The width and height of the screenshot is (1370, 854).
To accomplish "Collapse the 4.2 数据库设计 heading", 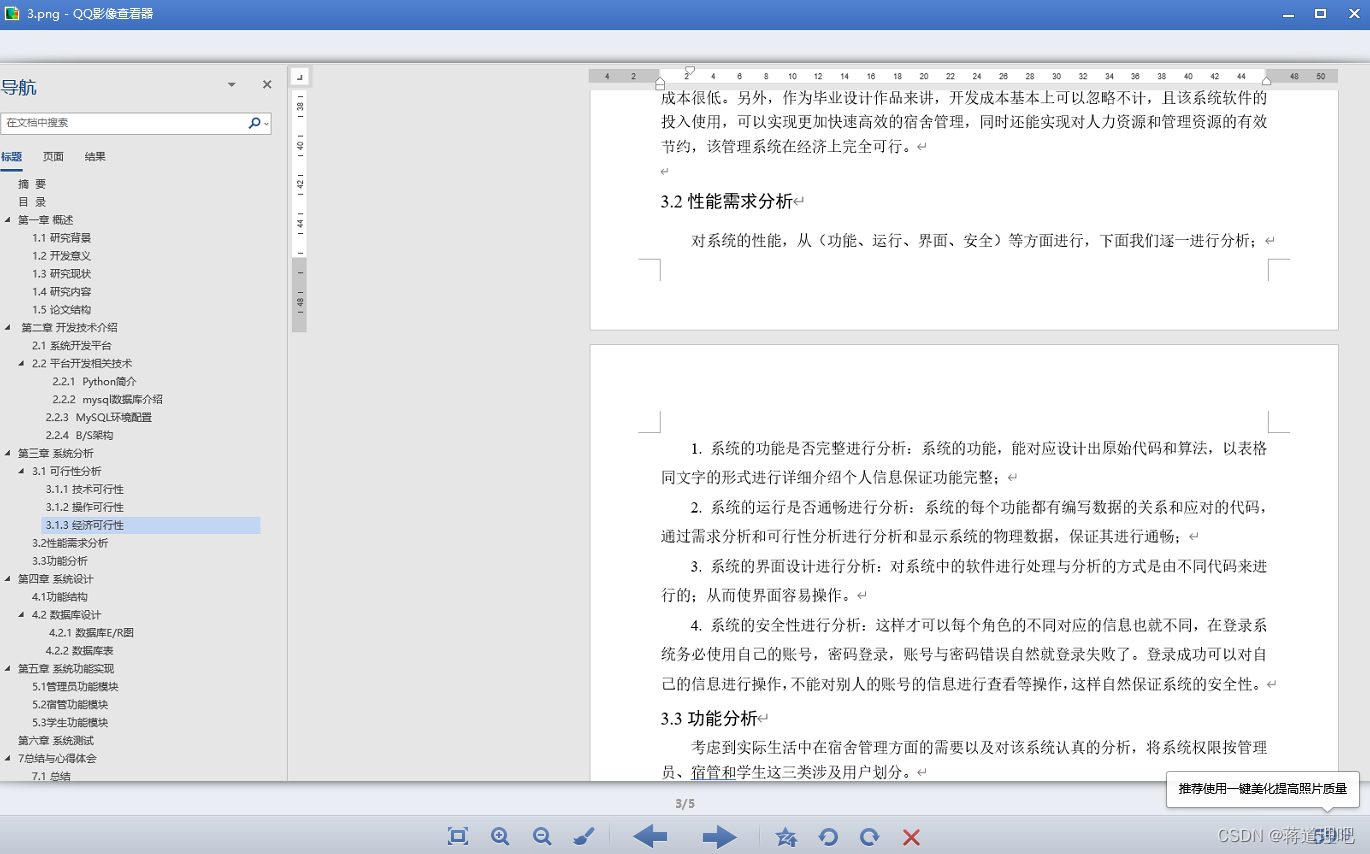I will [22, 616].
